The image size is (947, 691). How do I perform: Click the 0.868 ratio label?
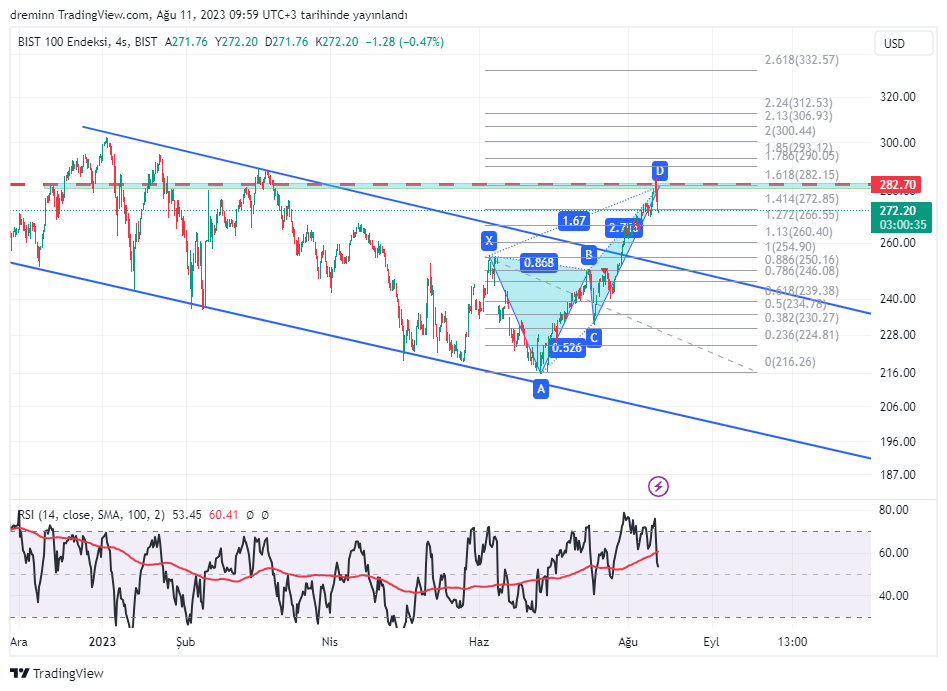(539, 263)
